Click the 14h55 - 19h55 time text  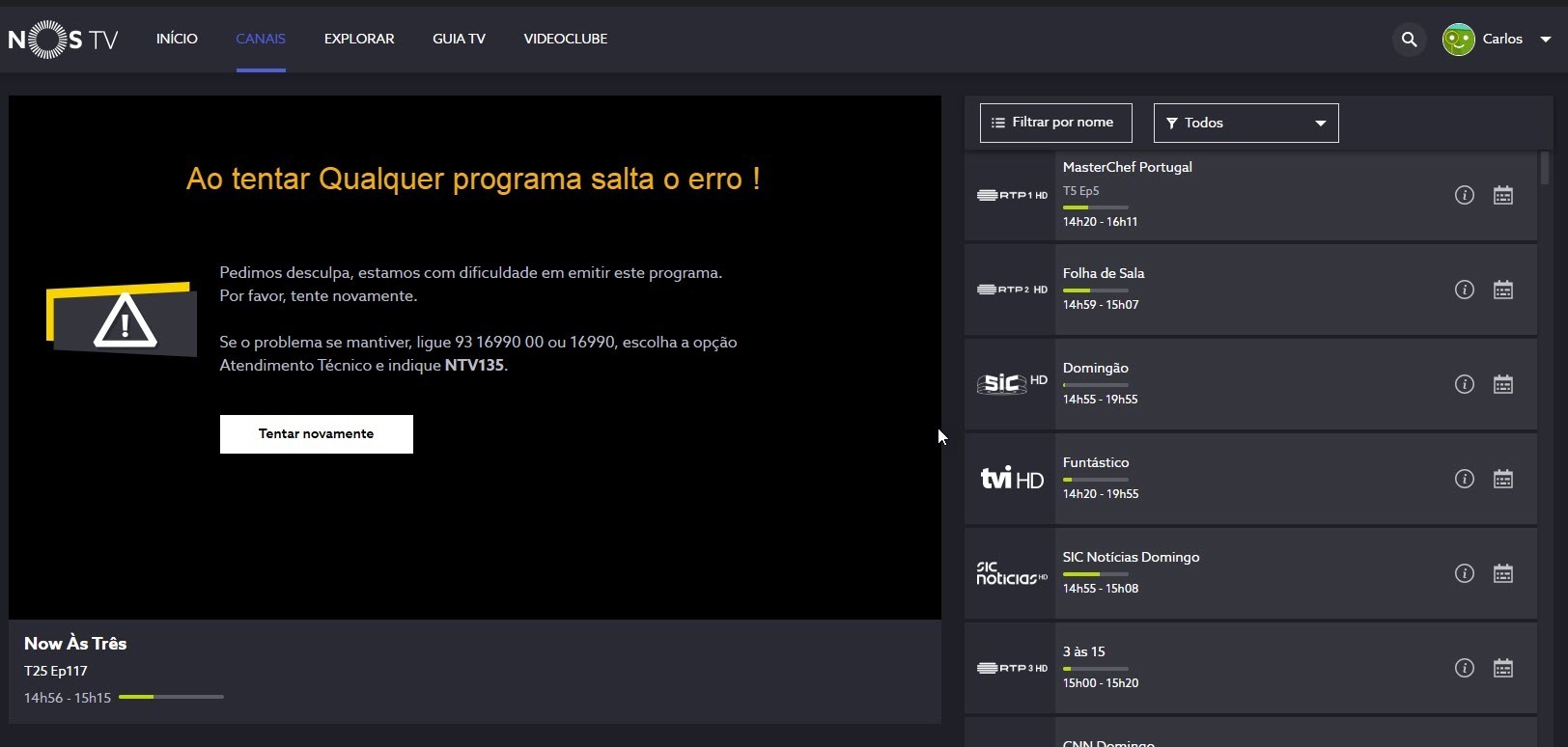[1100, 400]
